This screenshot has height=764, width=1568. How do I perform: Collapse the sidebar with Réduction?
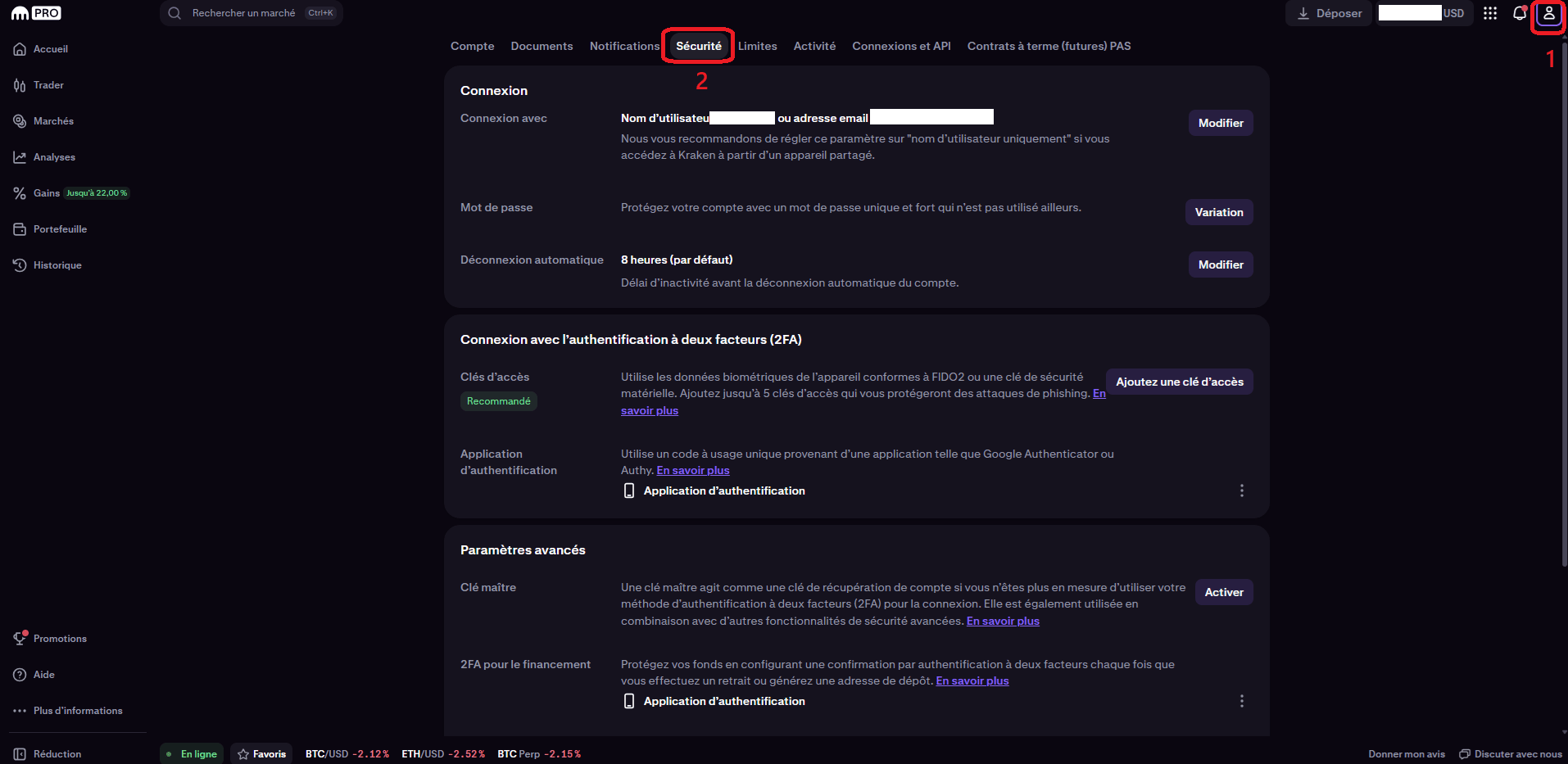click(47, 753)
